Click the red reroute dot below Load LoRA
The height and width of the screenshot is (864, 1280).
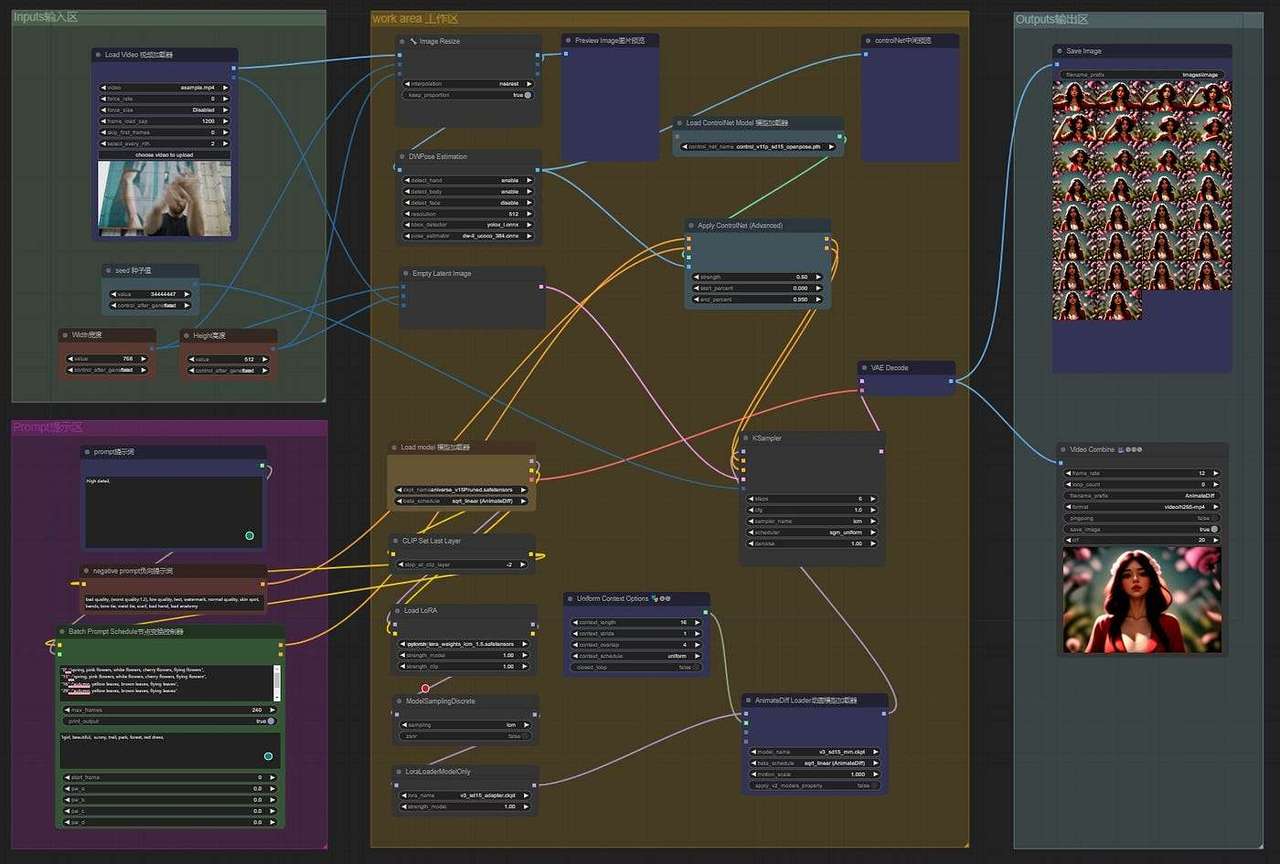(x=425, y=688)
